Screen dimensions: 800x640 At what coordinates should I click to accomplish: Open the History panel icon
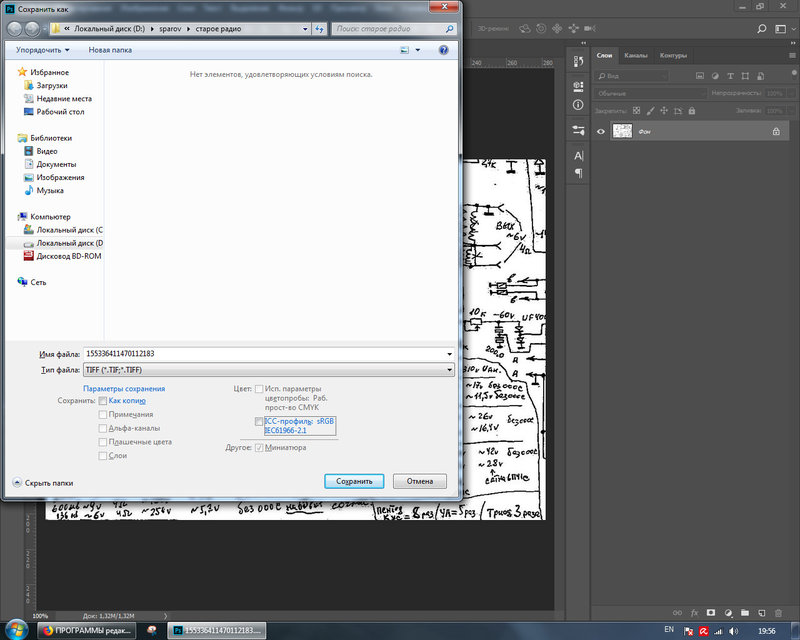point(578,62)
